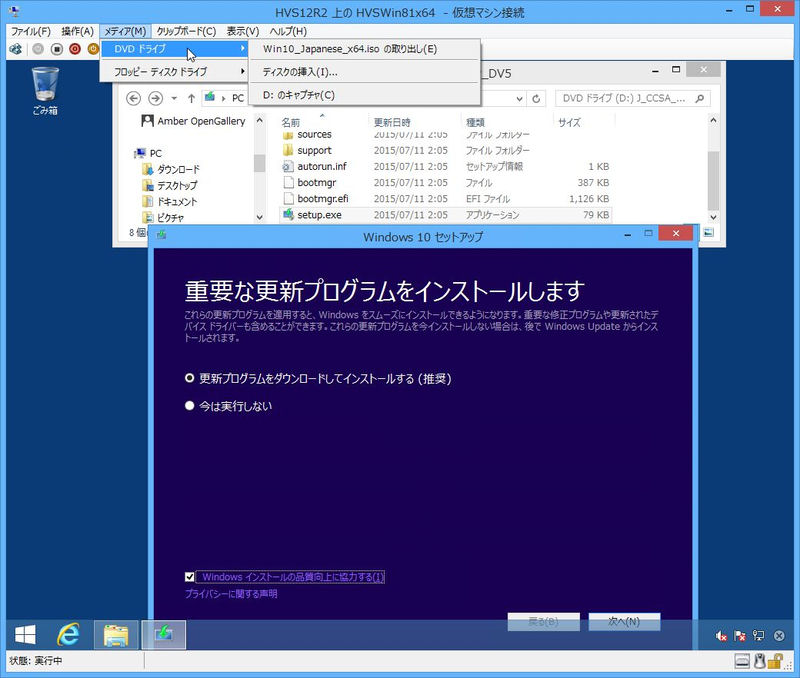Go back in the Explorer window

pyautogui.click(x=133, y=98)
